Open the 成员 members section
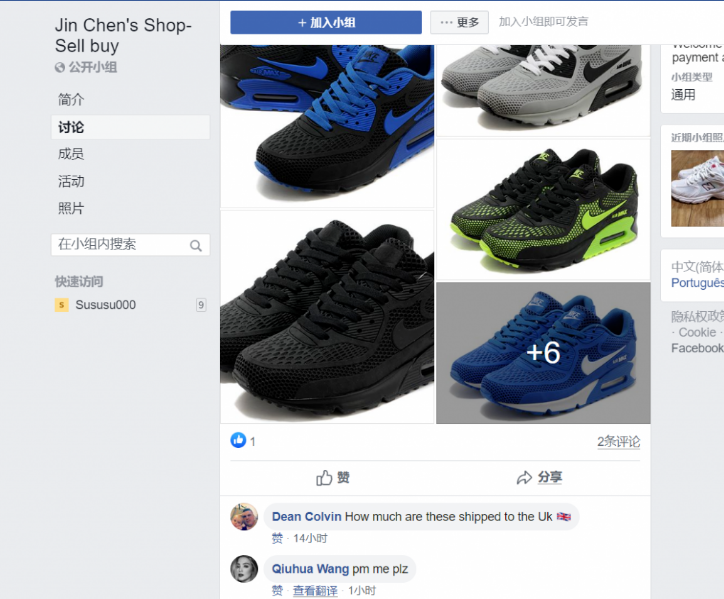Screen dimensions: 724x599 [x=71, y=154]
